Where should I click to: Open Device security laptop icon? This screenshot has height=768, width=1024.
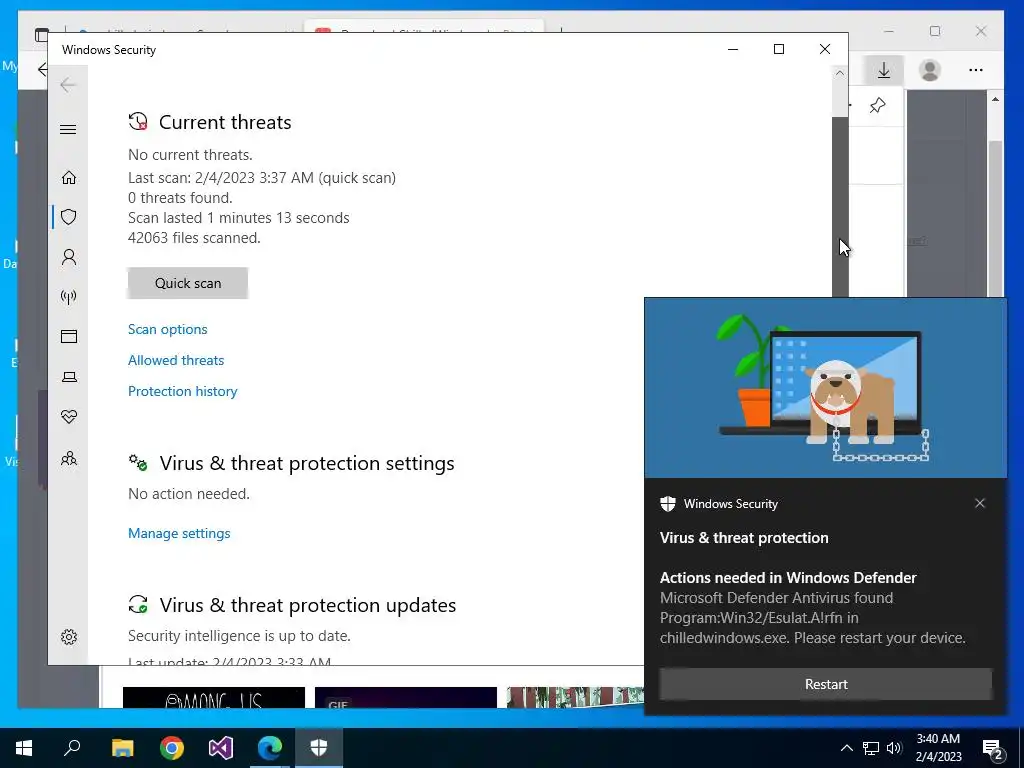[69, 377]
